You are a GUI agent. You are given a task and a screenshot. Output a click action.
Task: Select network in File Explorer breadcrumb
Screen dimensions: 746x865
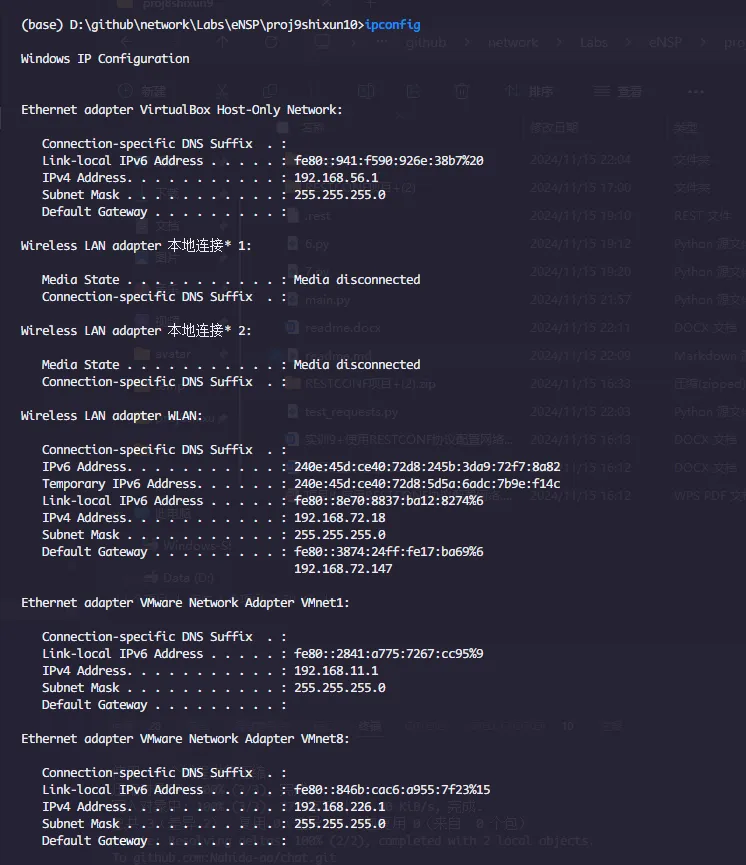coord(513,42)
